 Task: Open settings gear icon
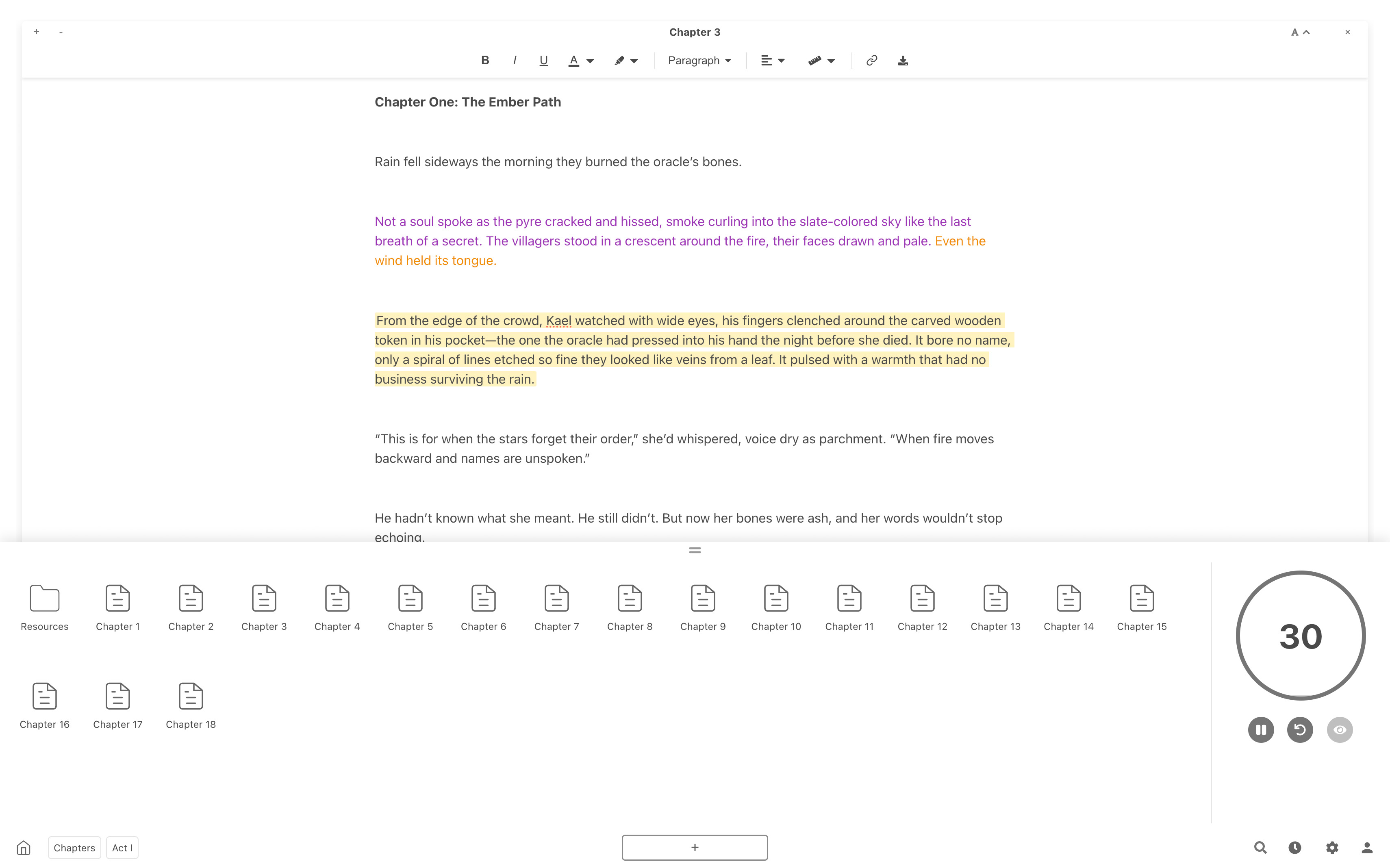(1332, 847)
